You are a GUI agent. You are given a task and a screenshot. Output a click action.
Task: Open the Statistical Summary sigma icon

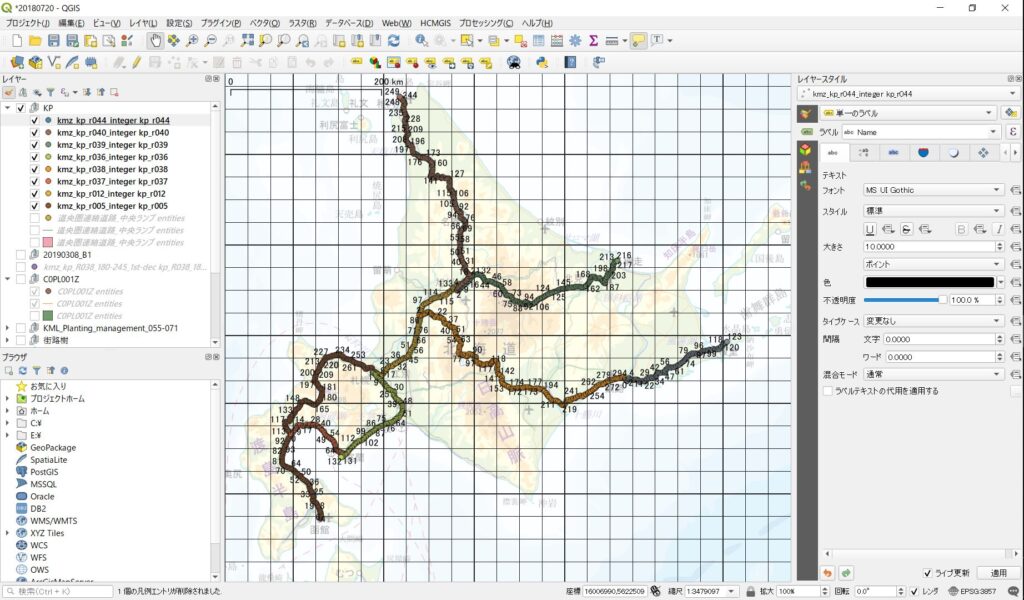[x=593, y=41]
